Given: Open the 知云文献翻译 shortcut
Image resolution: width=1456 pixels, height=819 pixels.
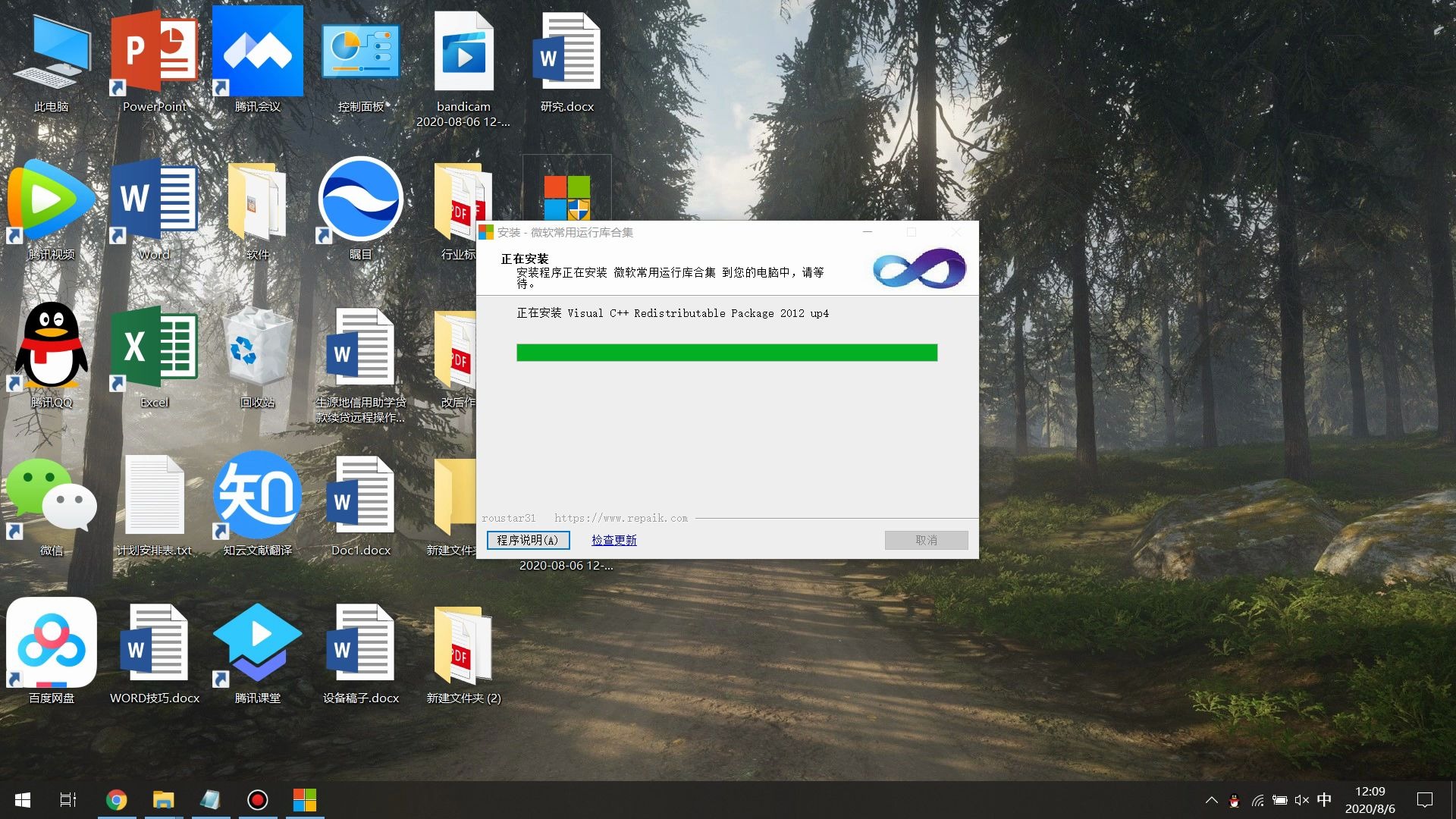Looking at the screenshot, I should (257, 496).
